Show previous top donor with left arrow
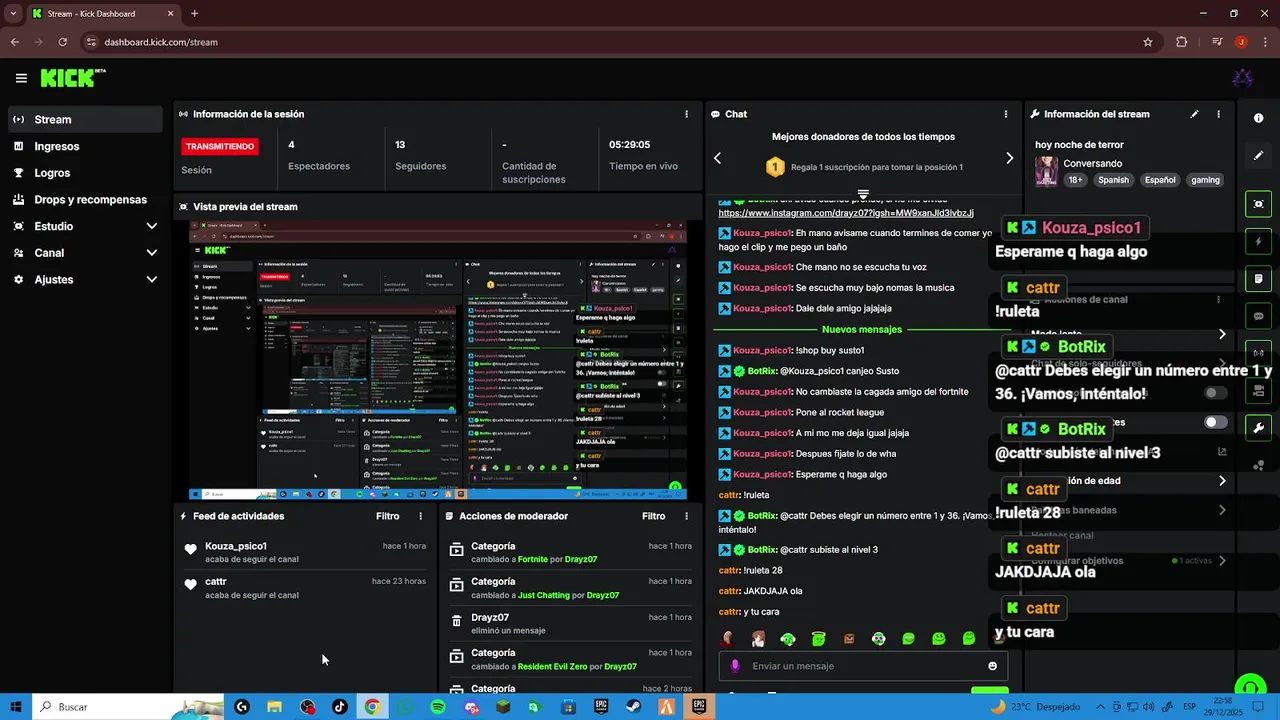The image size is (1280, 720). pyautogui.click(x=717, y=158)
